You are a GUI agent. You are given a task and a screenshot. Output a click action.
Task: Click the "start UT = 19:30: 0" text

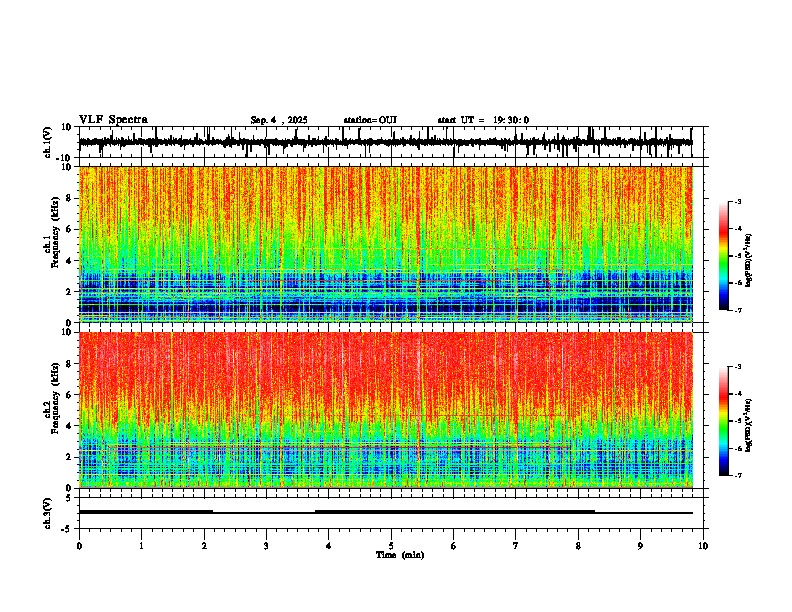483,120
